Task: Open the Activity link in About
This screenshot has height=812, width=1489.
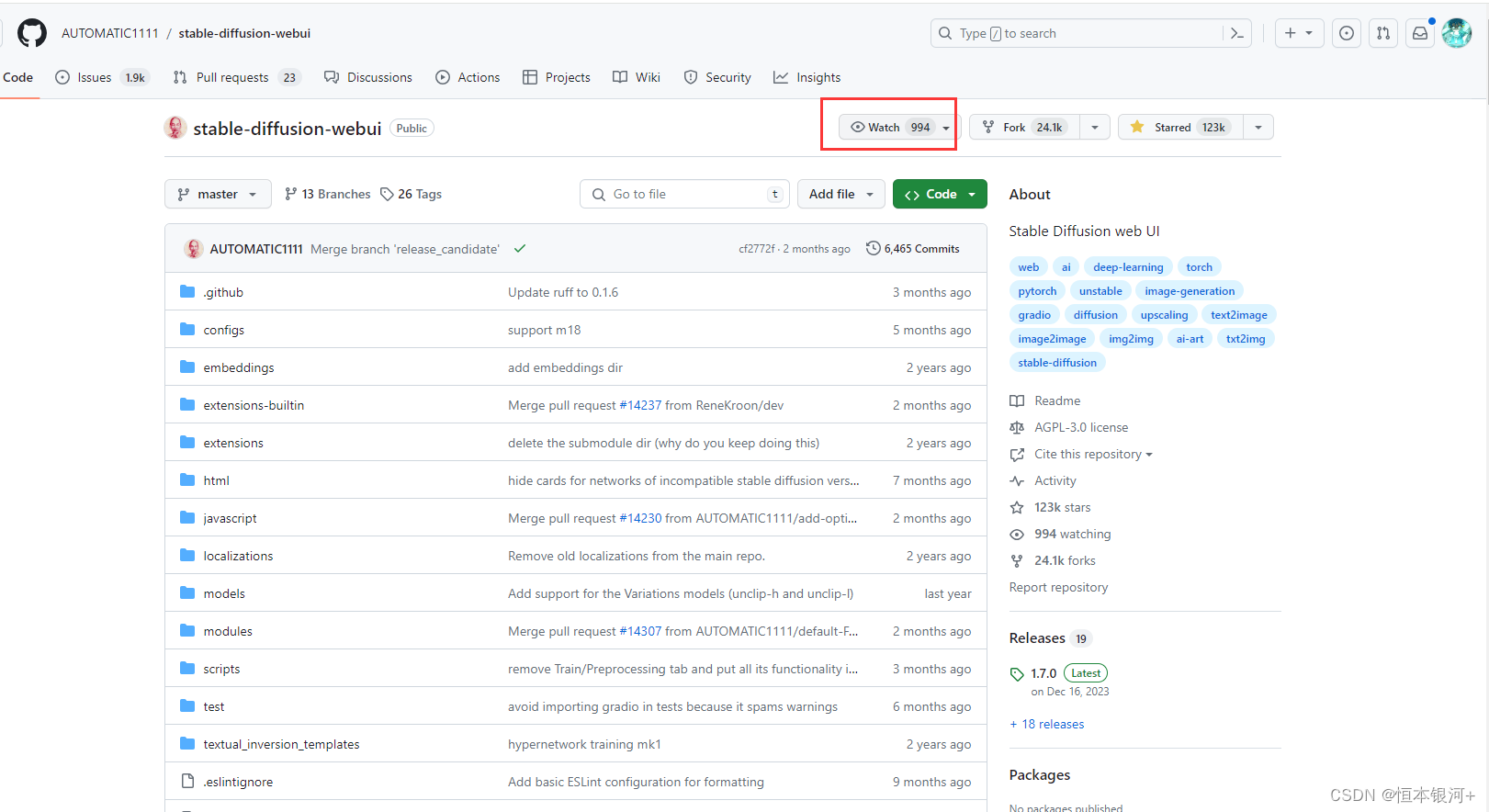Action: tap(1055, 480)
